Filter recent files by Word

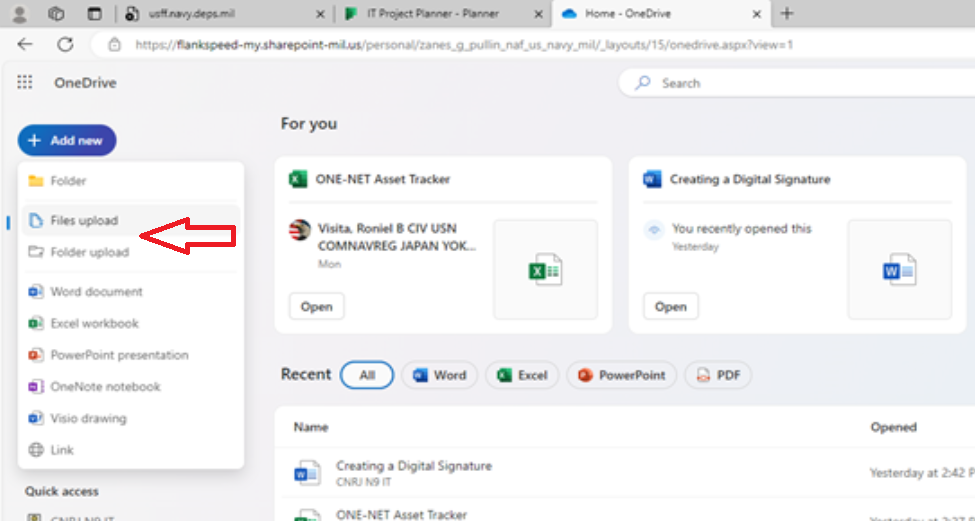(x=440, y=375)
